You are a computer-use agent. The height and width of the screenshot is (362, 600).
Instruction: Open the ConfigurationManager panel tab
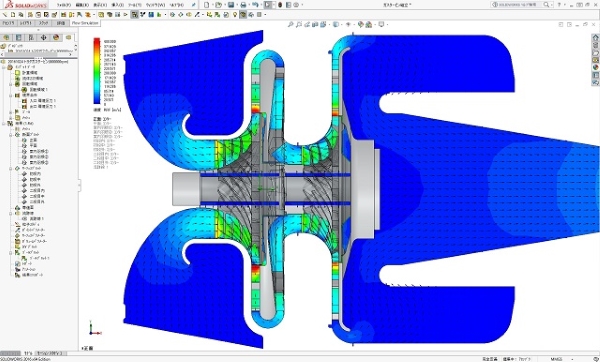pos(31,38)
